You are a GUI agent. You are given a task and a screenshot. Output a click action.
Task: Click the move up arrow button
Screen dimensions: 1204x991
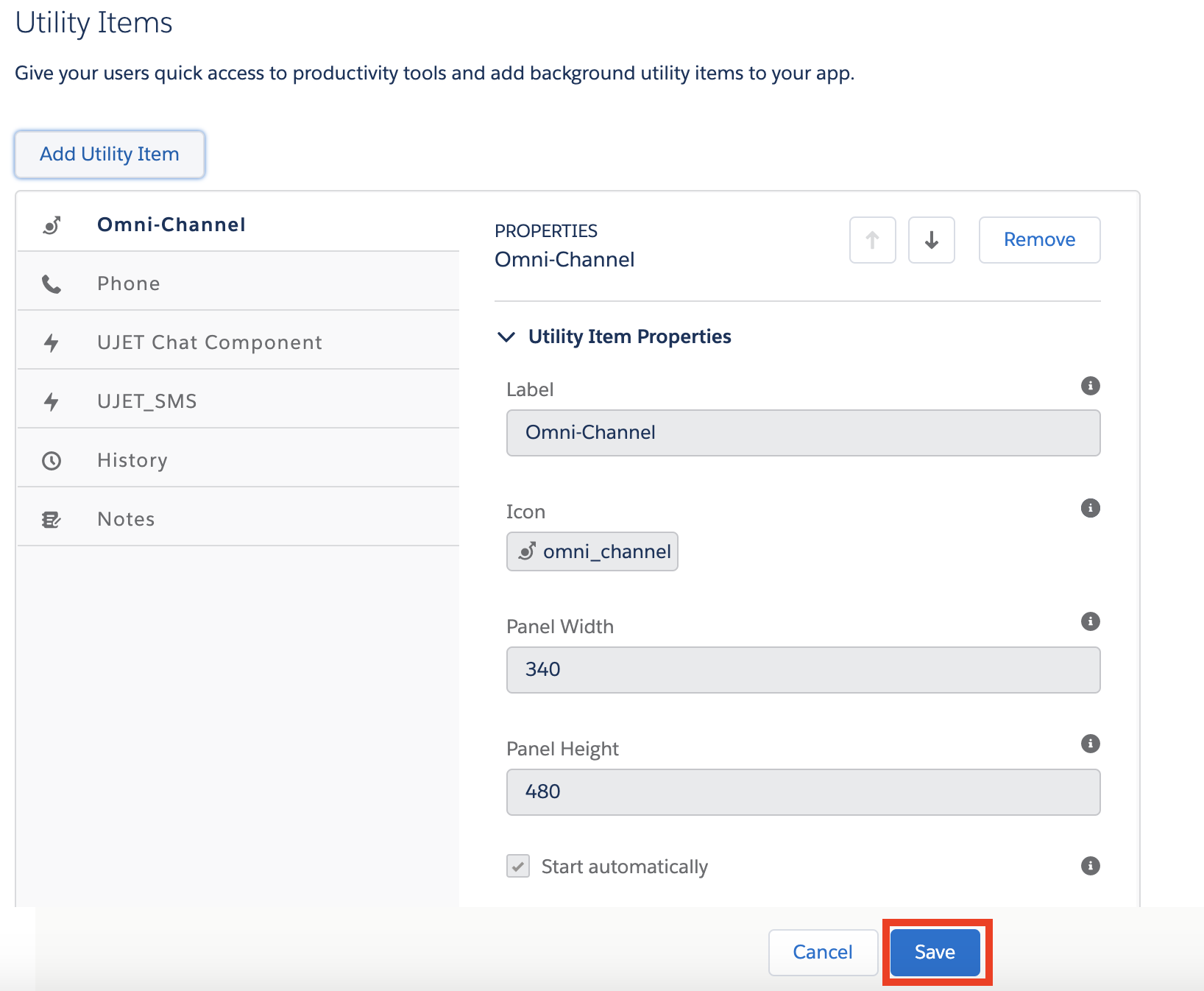[x=872, y=240]
